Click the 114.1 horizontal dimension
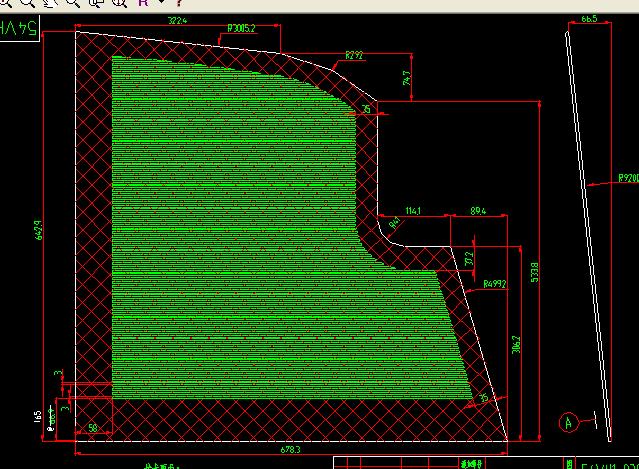This screenshot has width=639, height=469. click(412, 211)
